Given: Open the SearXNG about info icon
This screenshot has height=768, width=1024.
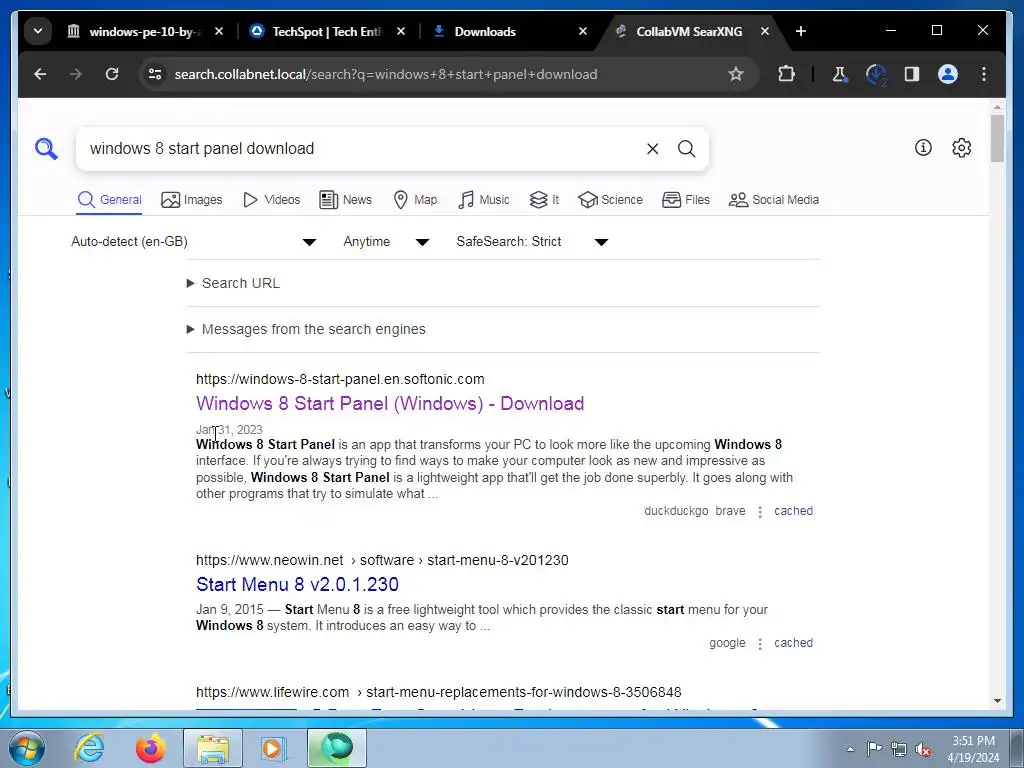Looking at the screenshot, I should [923, 148].
